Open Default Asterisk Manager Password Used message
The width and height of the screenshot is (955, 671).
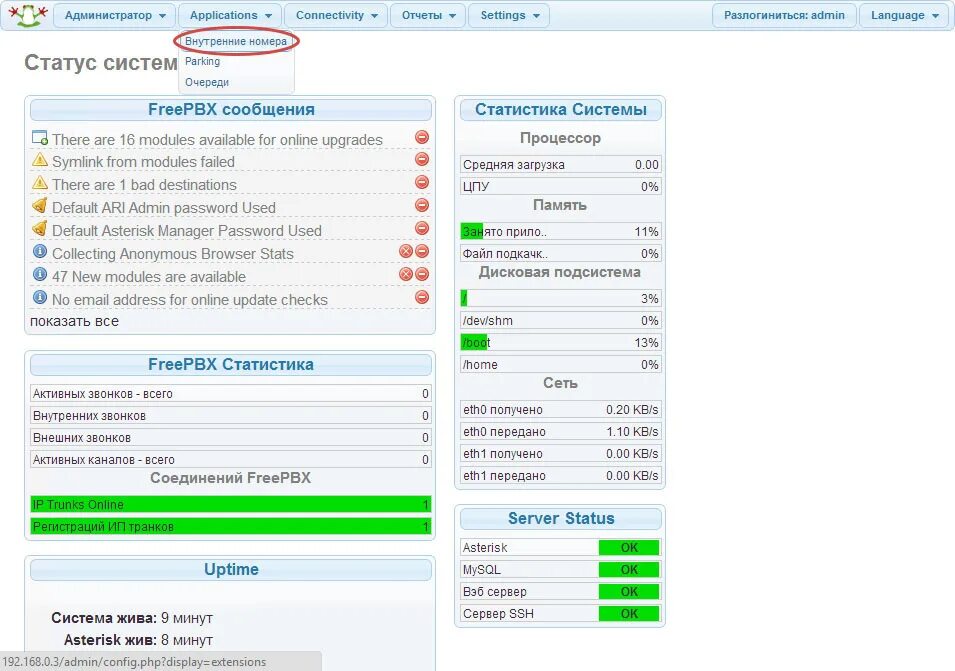(x=186, y=231)
